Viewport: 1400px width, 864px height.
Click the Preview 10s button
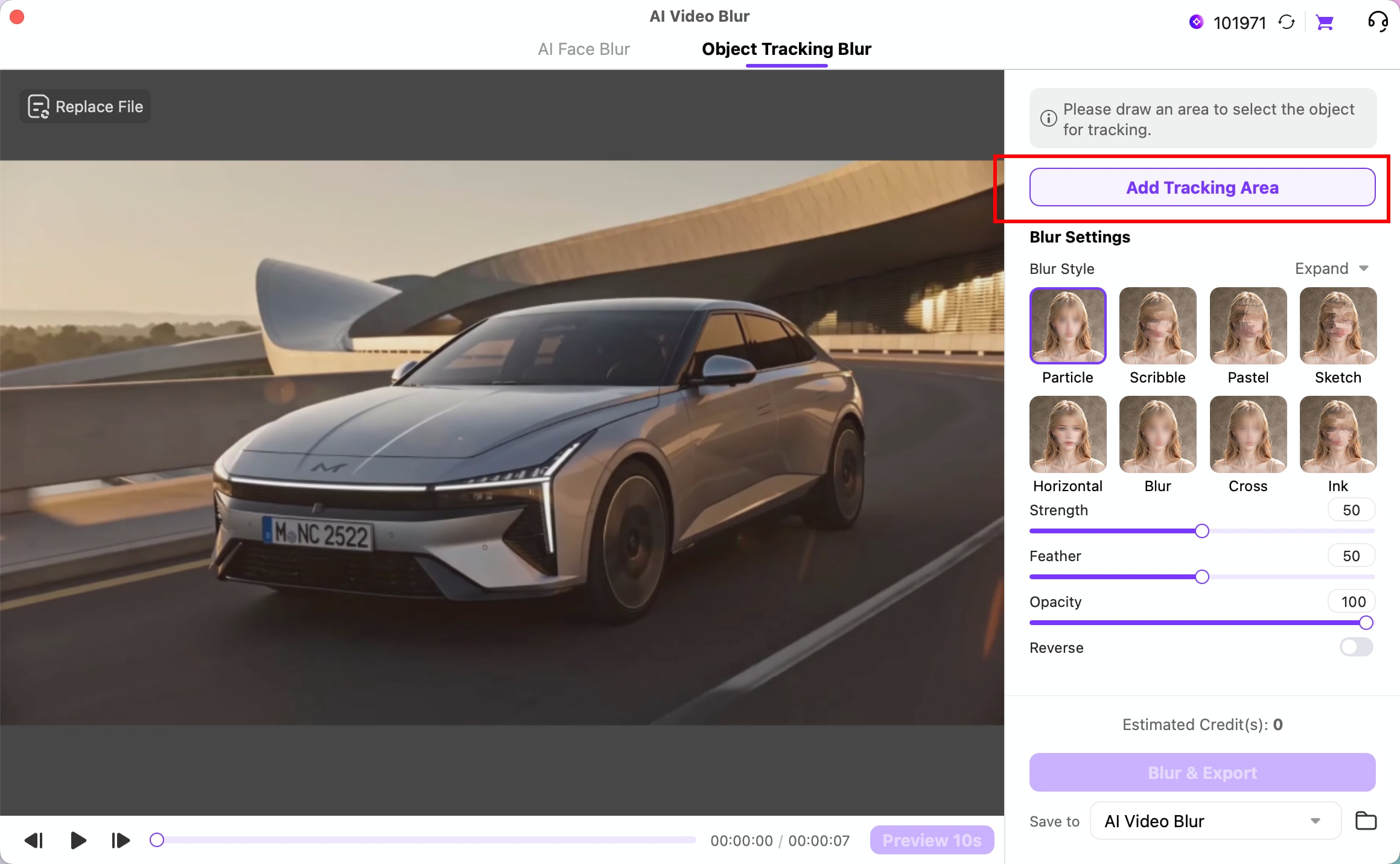coord(932,840)
